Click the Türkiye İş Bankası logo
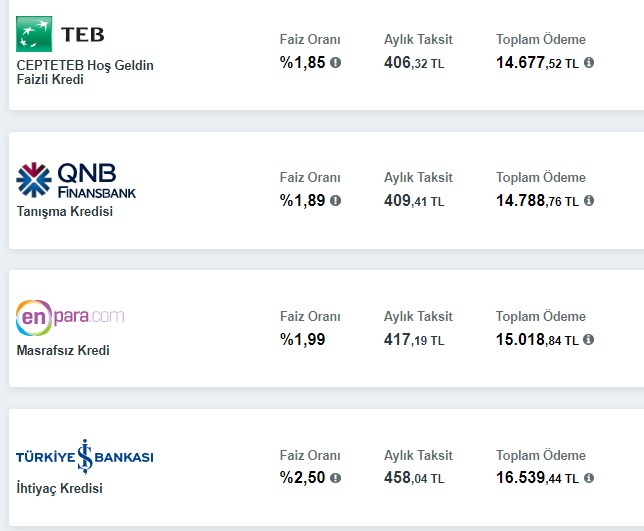Screen dimensions: 644x531 pos(85,457)
